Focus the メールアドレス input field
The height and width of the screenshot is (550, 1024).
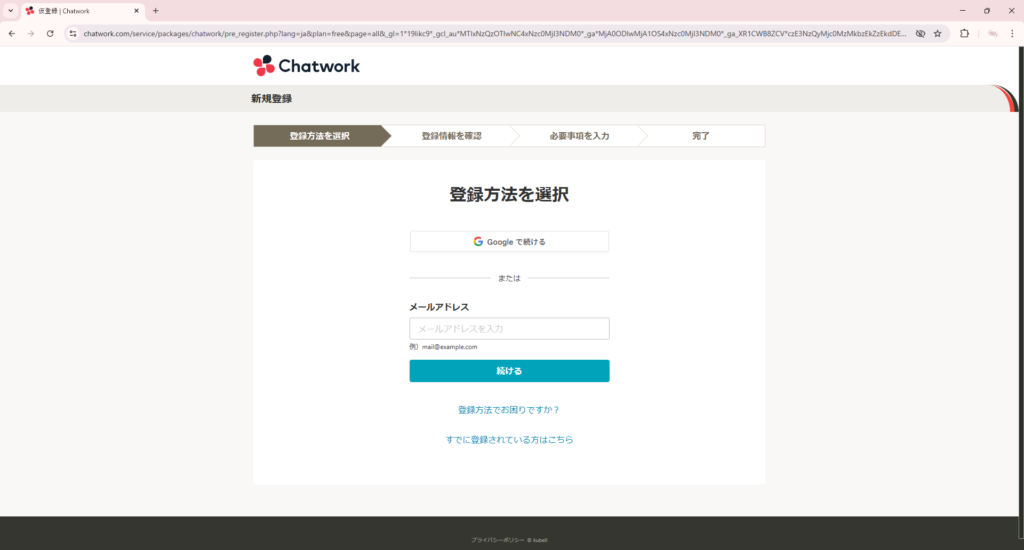pos(509,328)
